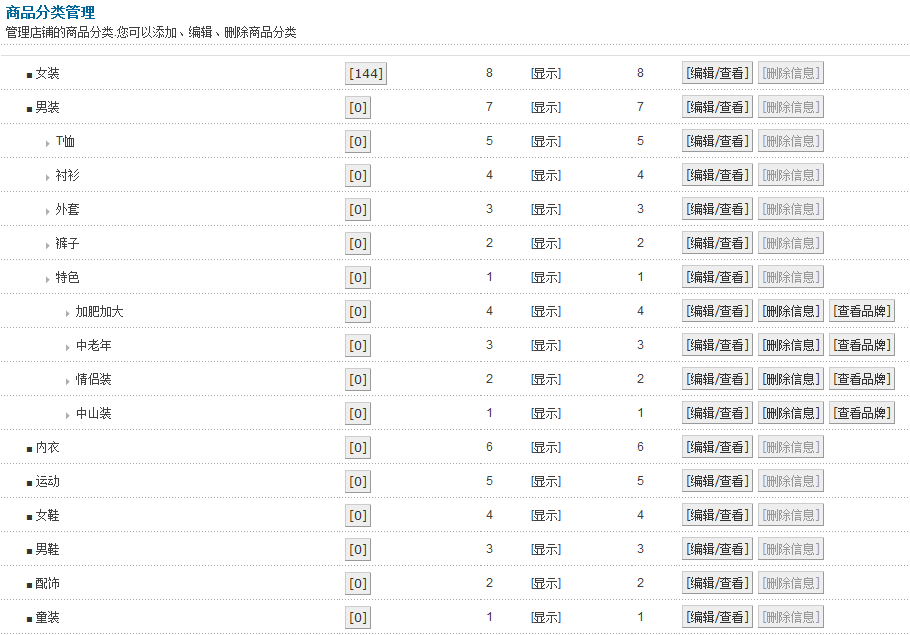Click the square bullet beside 内衣
The width and height of the screenshot is (910, 635).
click(x=29, y=449)
